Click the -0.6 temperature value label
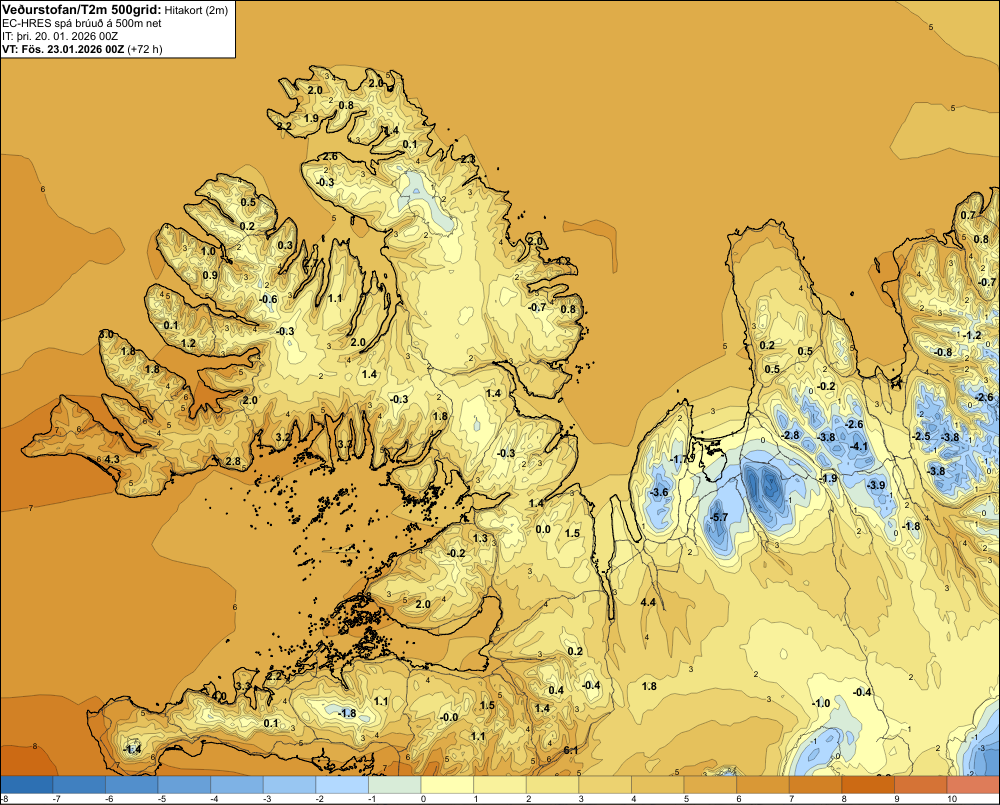 coord(268,299)
